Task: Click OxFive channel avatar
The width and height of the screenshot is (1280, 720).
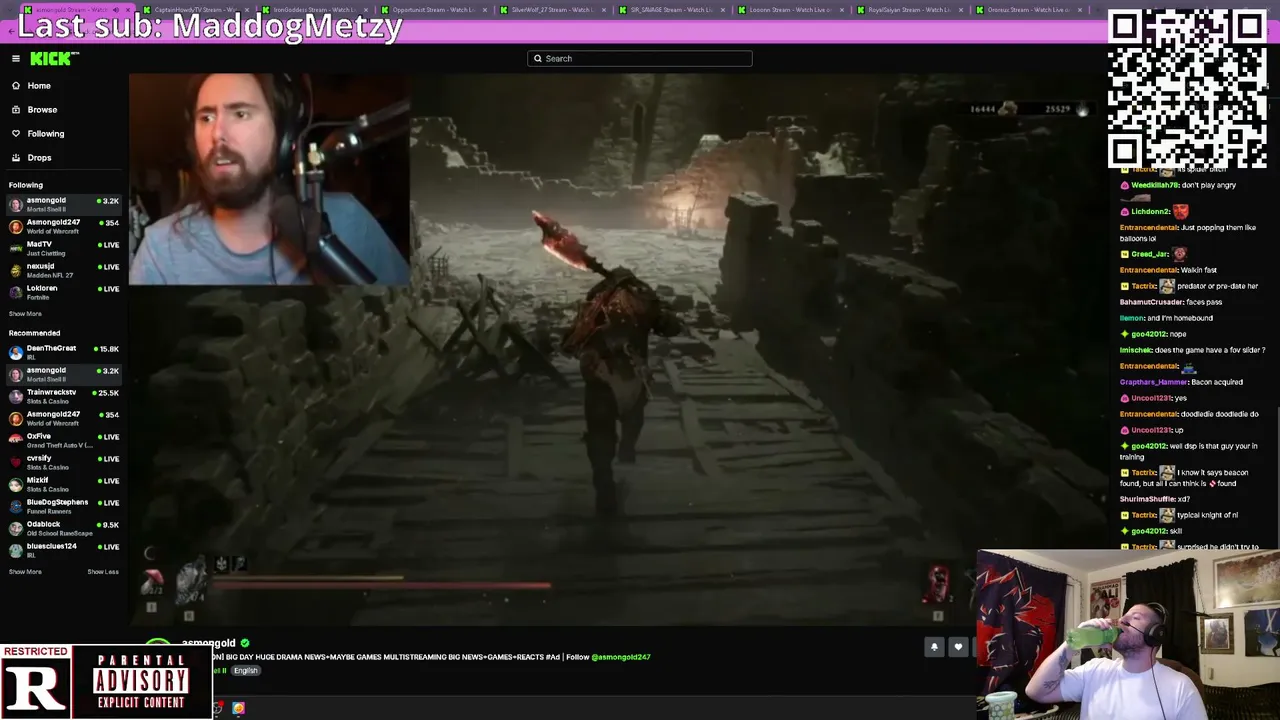Action: (x=15, y=439)
